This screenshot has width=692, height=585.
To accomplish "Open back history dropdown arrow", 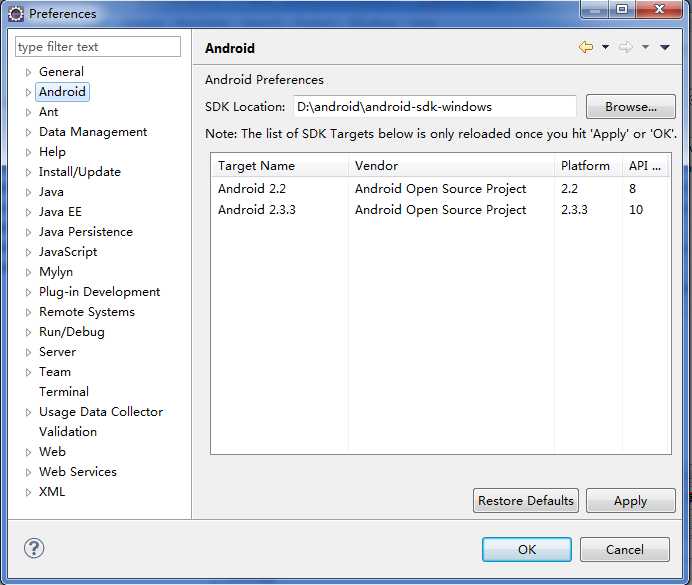I will 606,47.
